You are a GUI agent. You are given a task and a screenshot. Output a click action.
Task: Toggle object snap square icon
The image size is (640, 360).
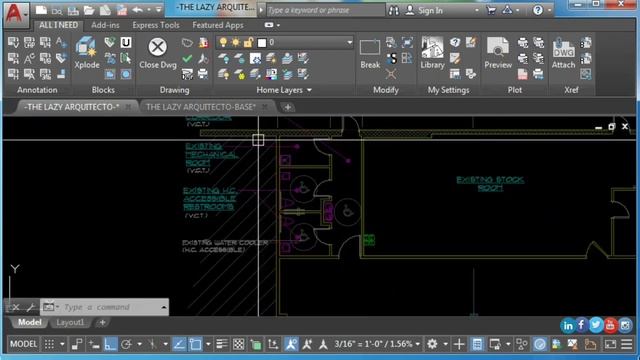(x=196, y=344)
